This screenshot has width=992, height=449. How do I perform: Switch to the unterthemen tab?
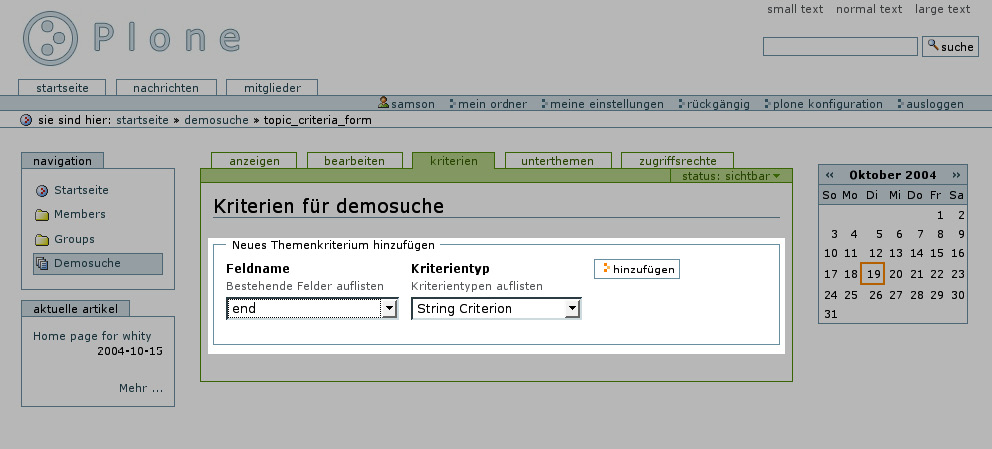(x=558, y=161)
